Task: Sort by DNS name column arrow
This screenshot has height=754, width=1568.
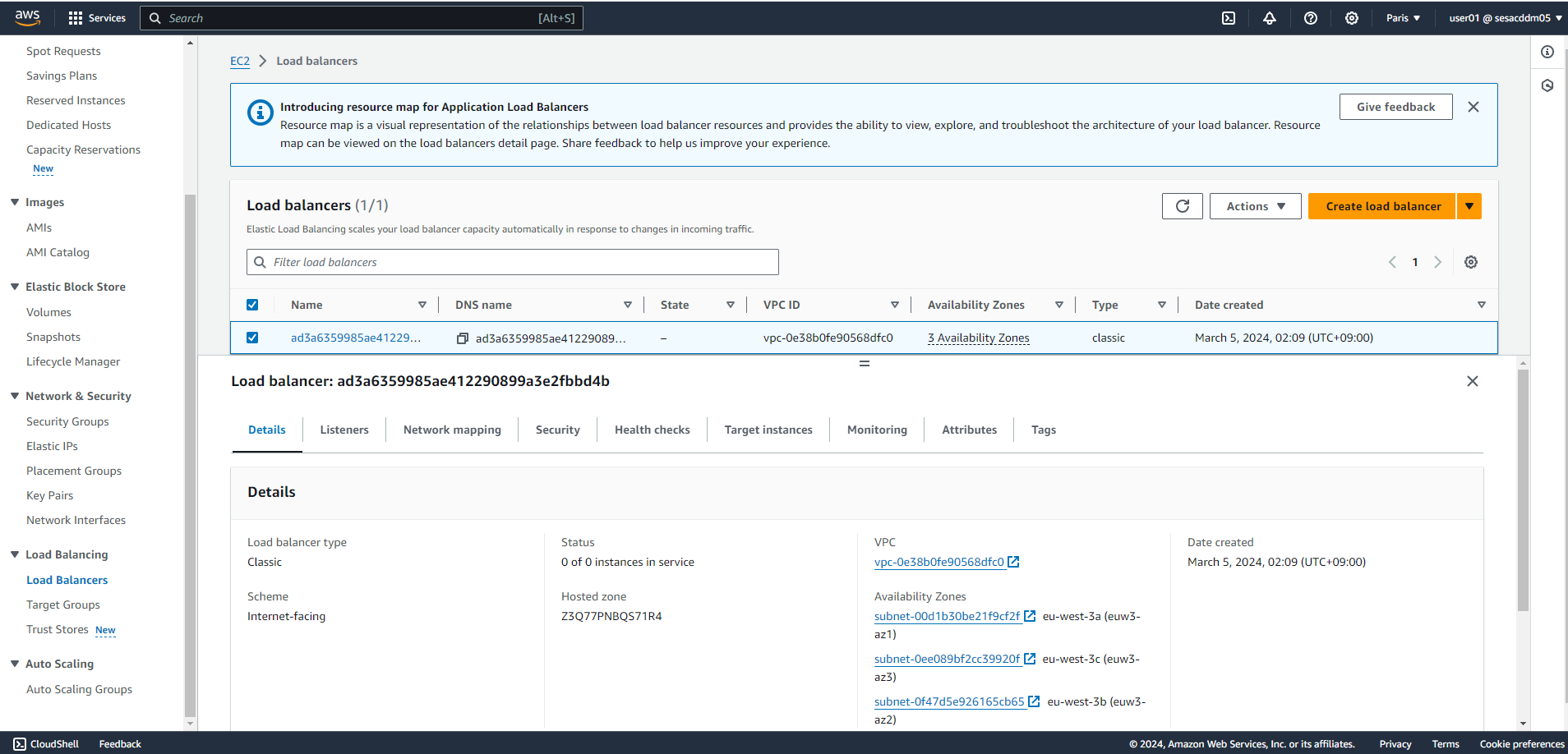Action: pos(628,305)
